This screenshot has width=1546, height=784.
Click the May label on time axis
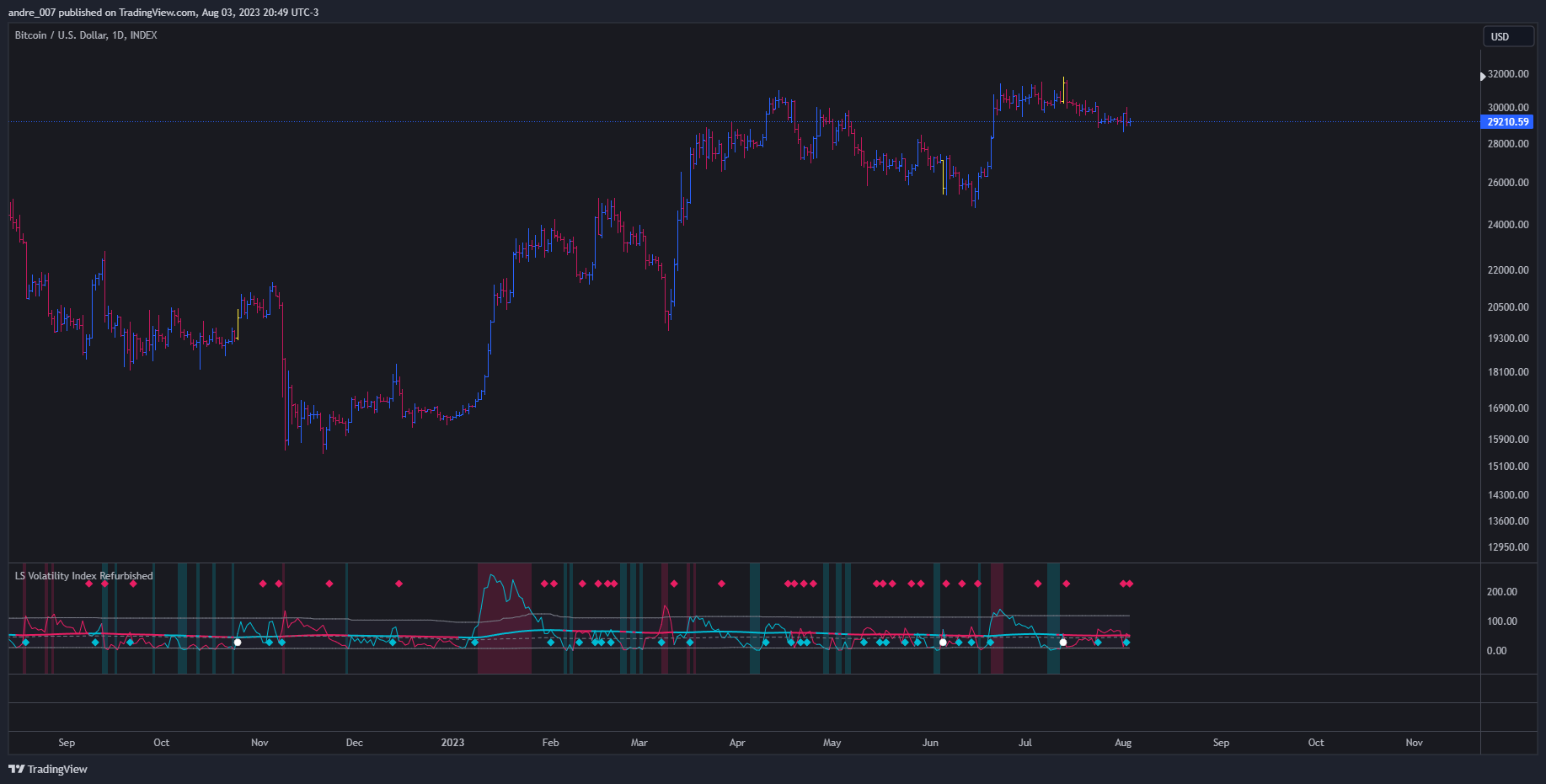point(832,743)
